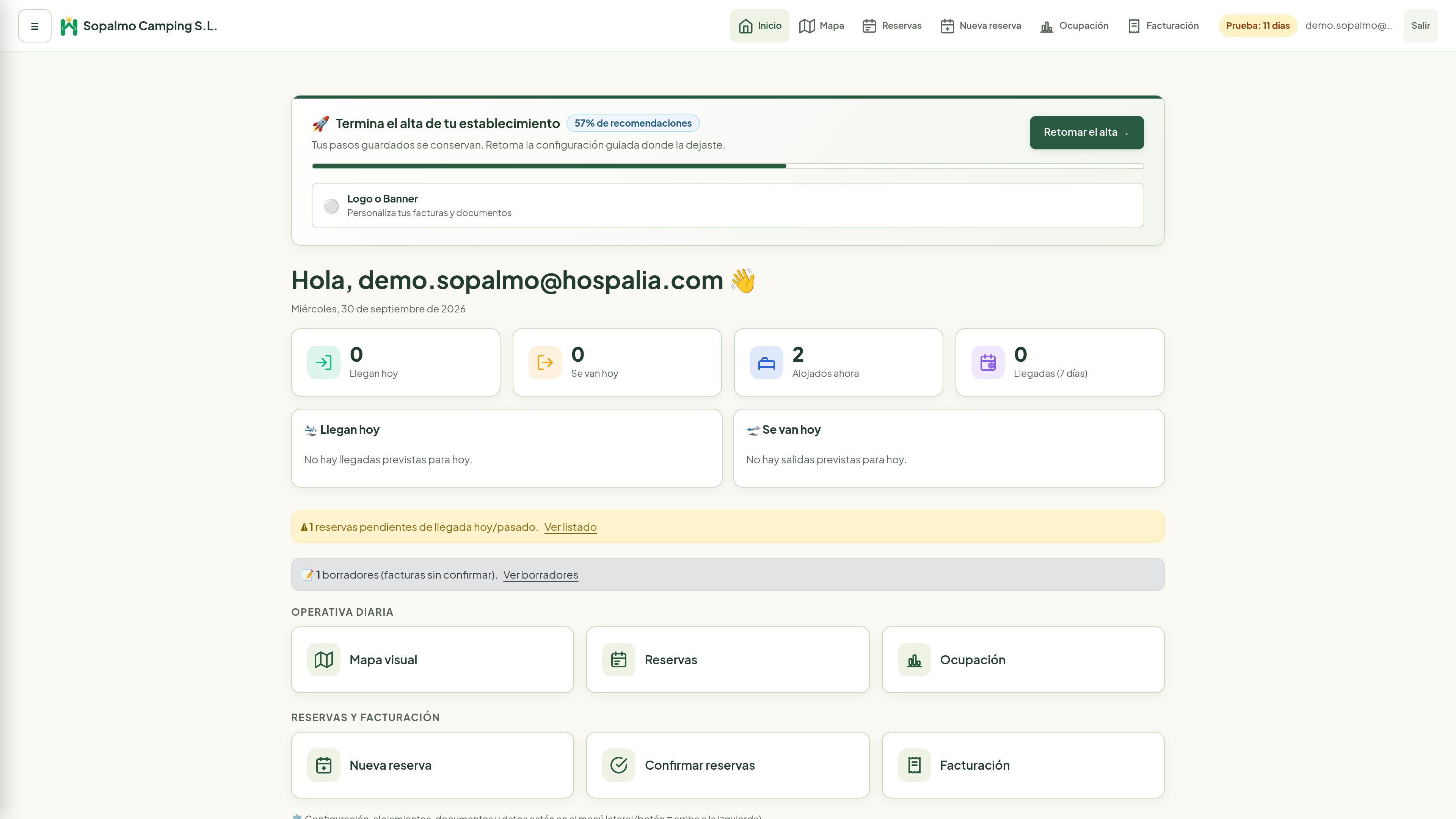The width and height of the screenshot is (1456, 819).
Task: Open the Ver listado link
Action: [x=570, y=527]
